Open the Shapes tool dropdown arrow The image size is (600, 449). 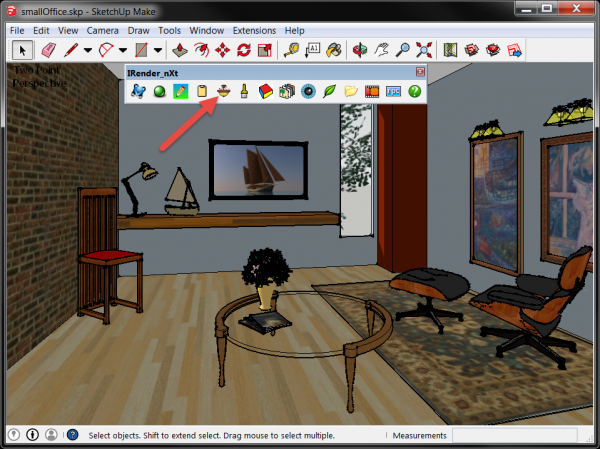pos(158,50)
